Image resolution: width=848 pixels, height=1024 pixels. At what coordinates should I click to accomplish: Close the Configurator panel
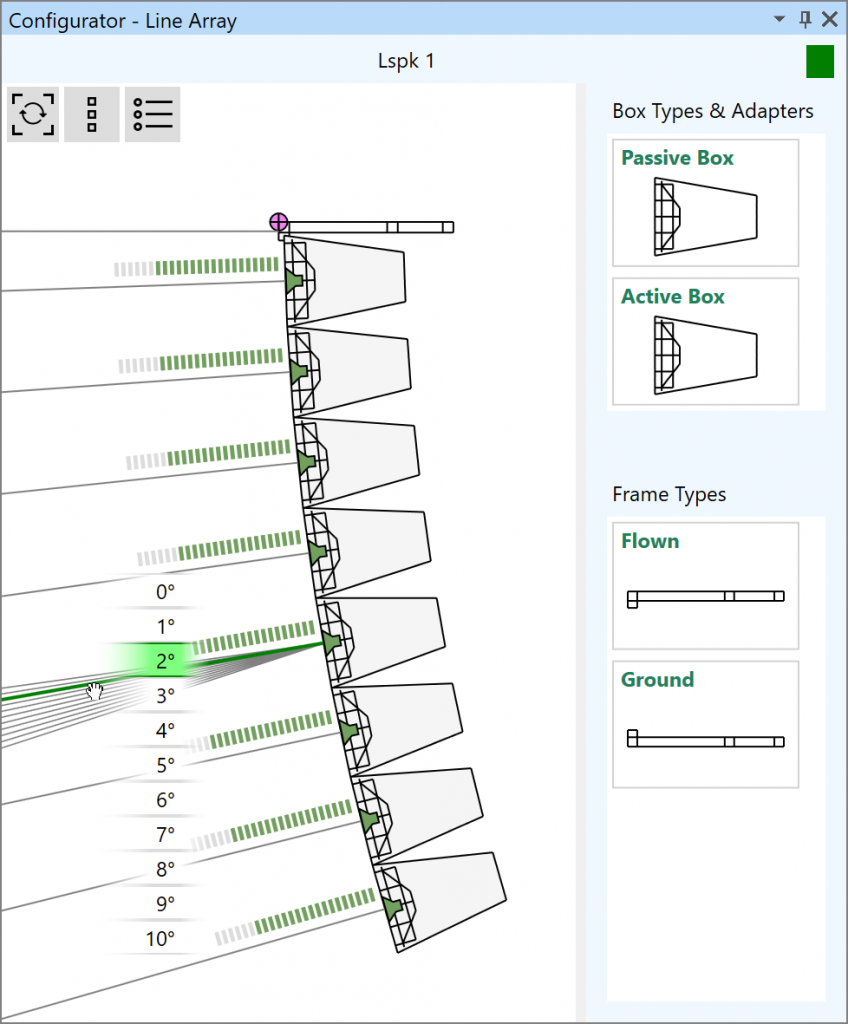(x=830, y=19)
